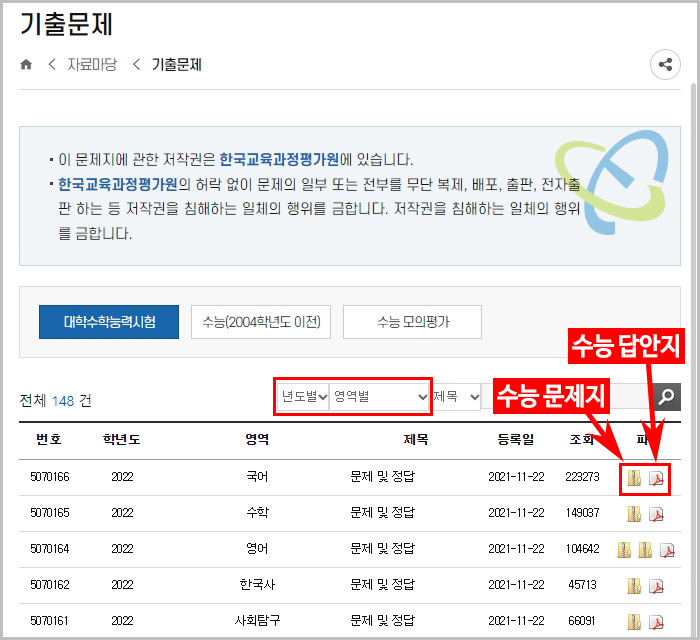Image resolution: width=700 pixels, height=640 pixels.
Task: Click row number 5070164
Action: 50,549
